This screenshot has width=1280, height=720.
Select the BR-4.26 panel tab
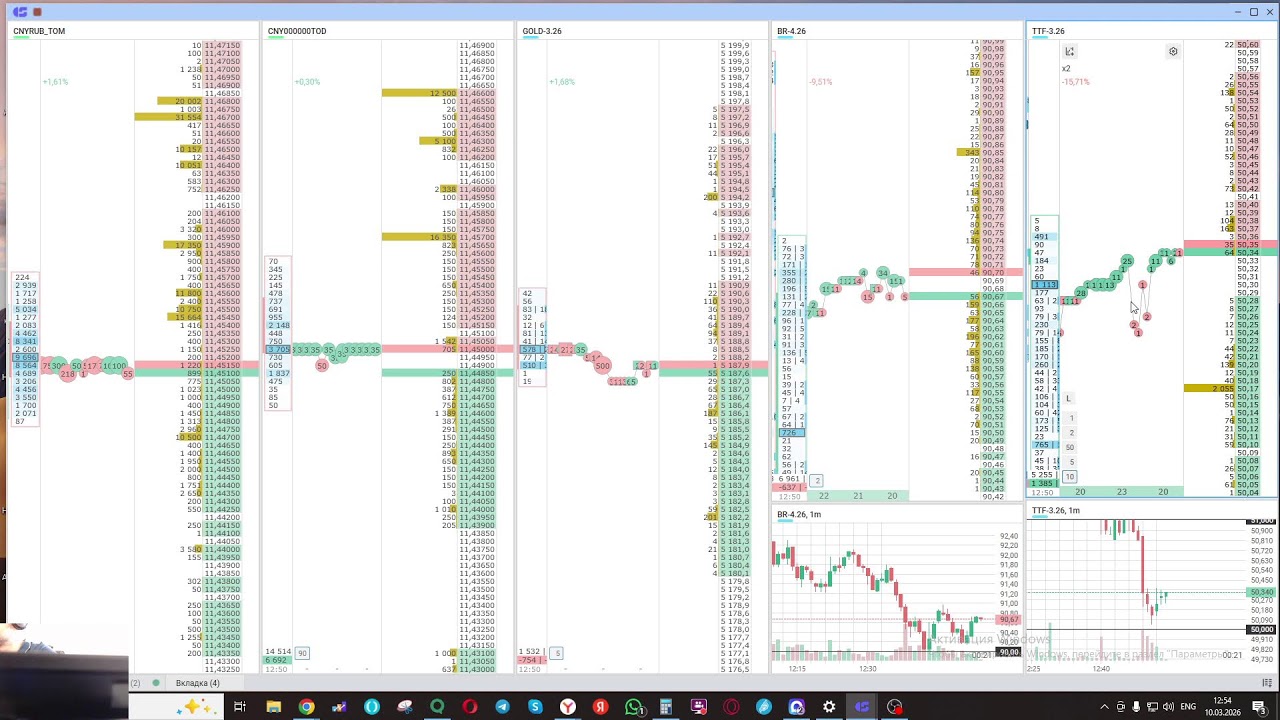(791, 31)
